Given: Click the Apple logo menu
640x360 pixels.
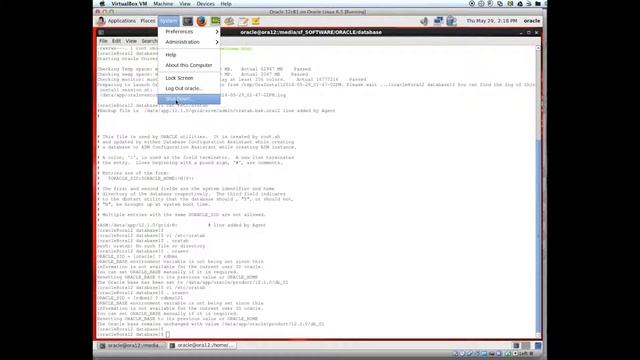Looking at the screenshot, I should point(102,4).
